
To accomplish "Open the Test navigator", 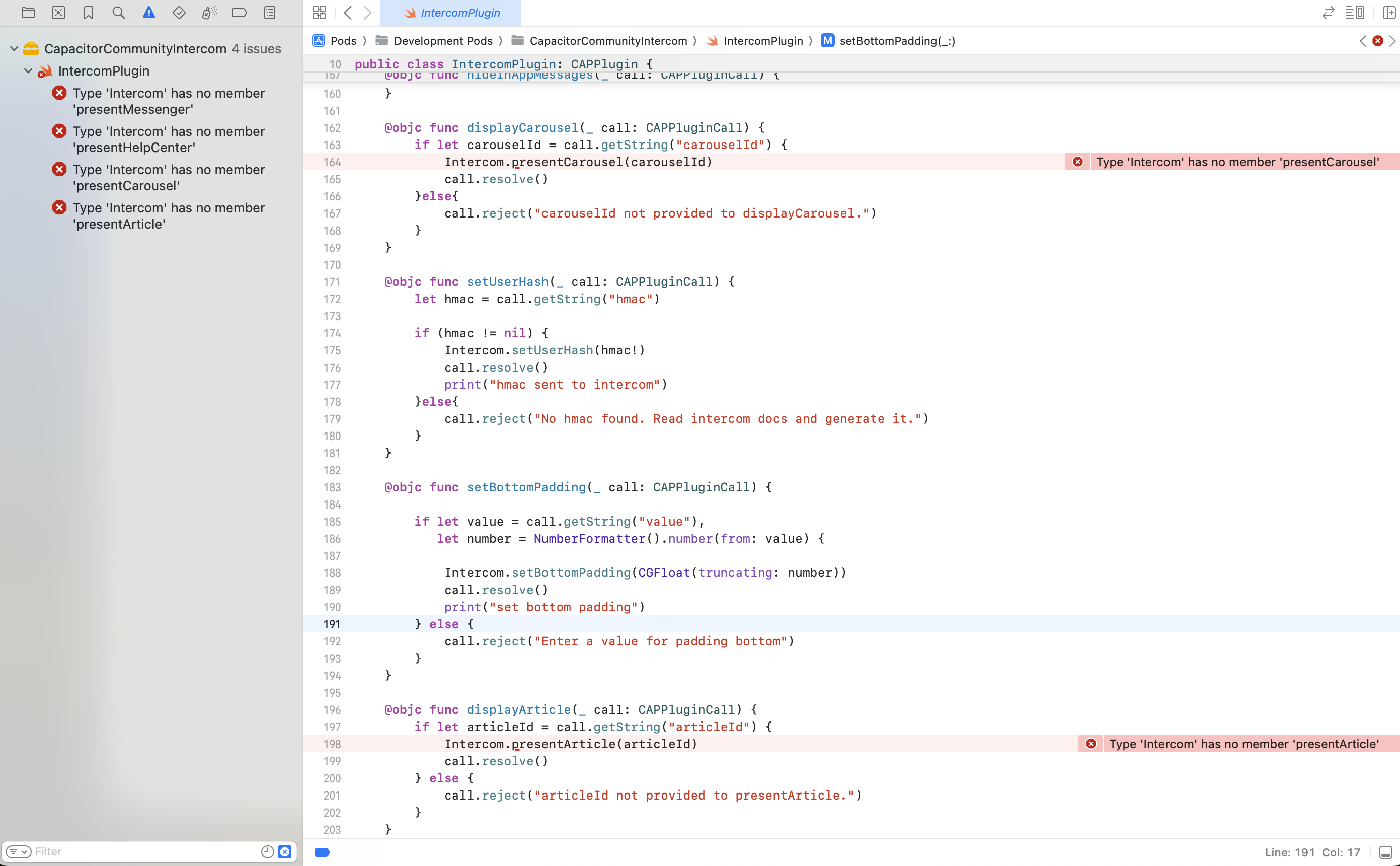I will click(179, 13).
